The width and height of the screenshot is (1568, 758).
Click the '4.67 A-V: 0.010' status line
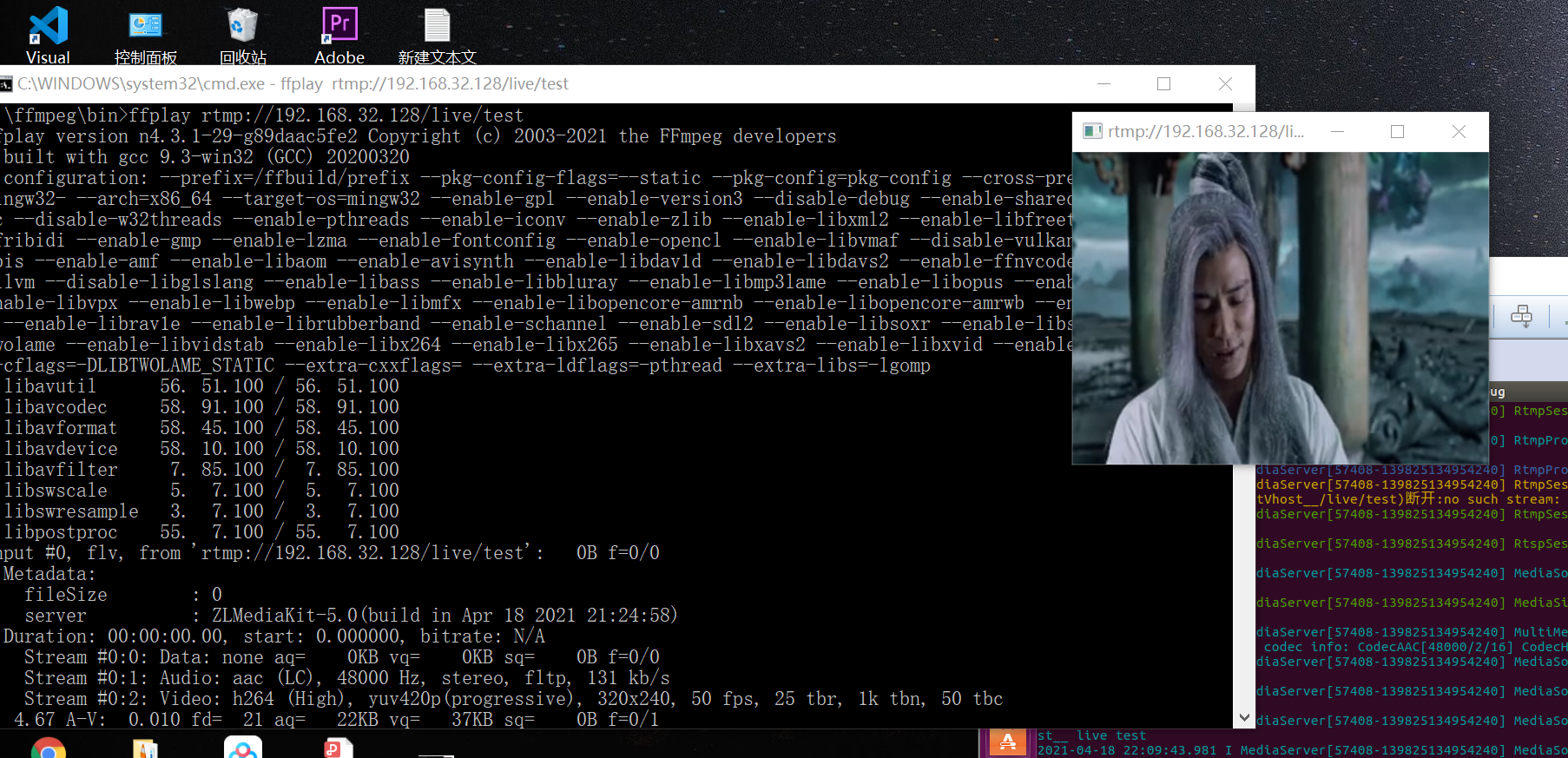(x=337, y=720)
